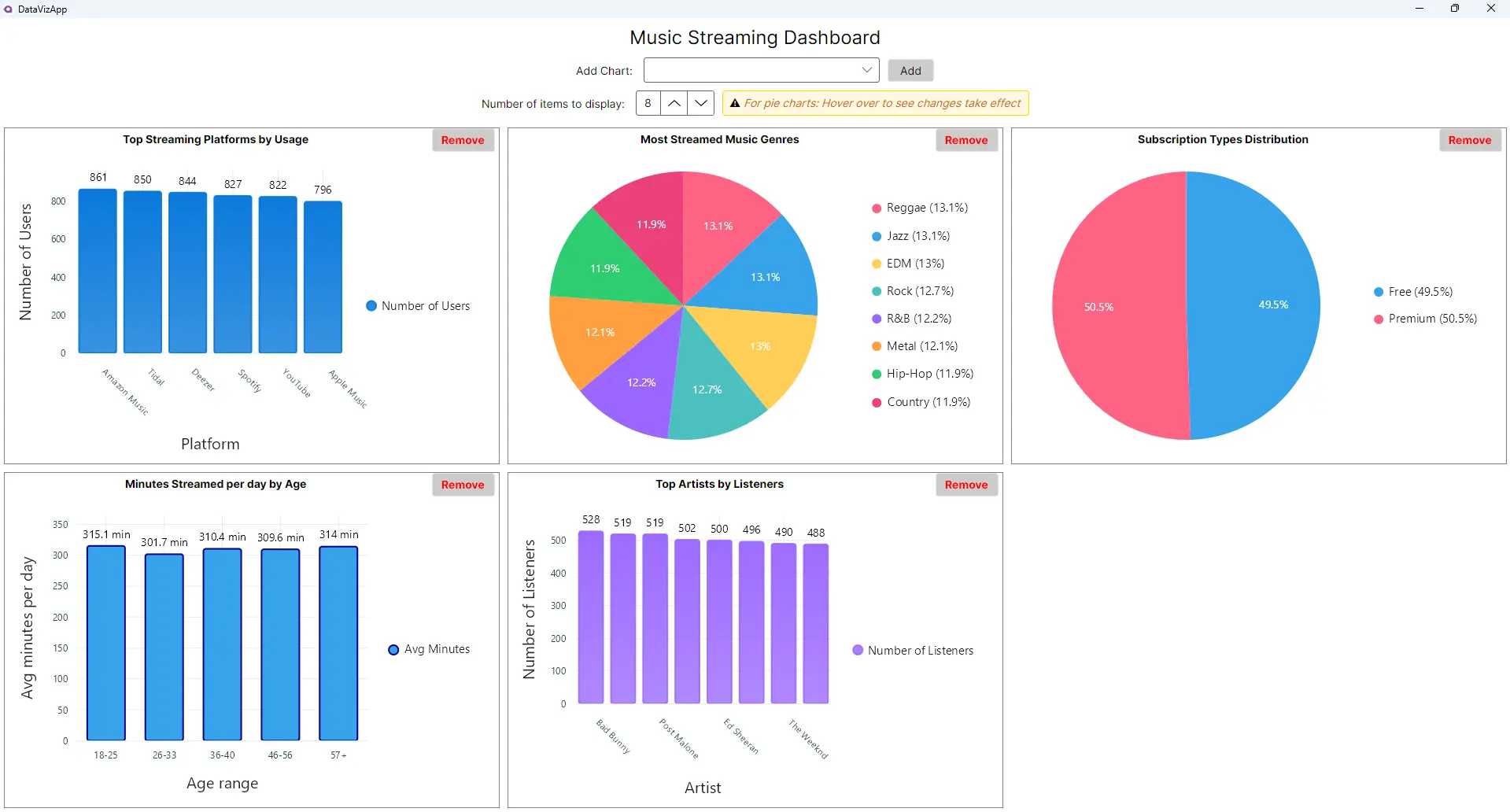Click the Add button
The height and width of the screenshot is (812, 1510).
click(910, 70)
